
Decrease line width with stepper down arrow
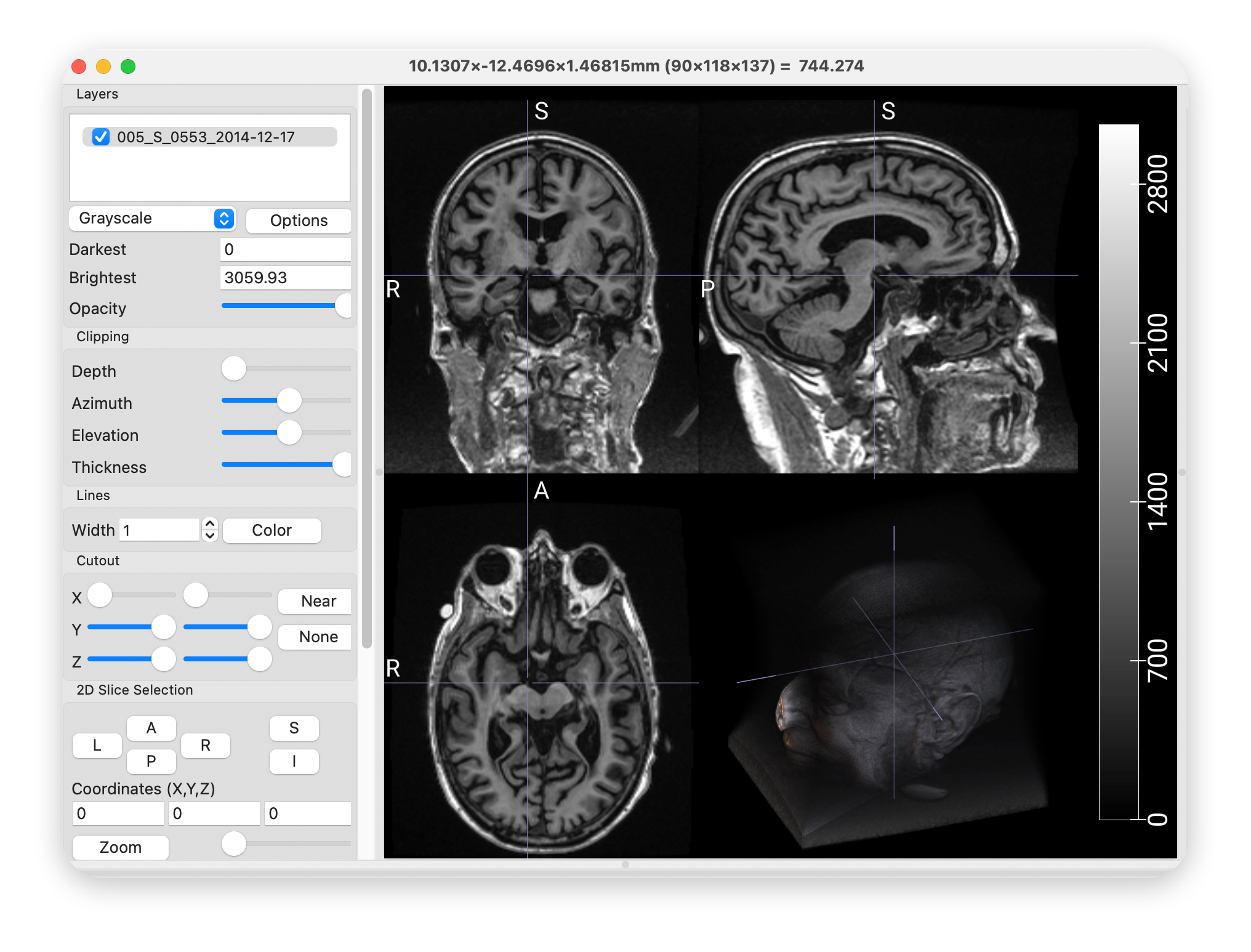(210, 536)
